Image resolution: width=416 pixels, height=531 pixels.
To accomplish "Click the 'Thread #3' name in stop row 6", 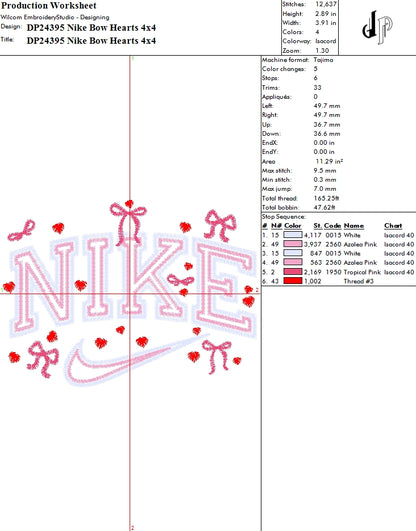I will [358, 281].
